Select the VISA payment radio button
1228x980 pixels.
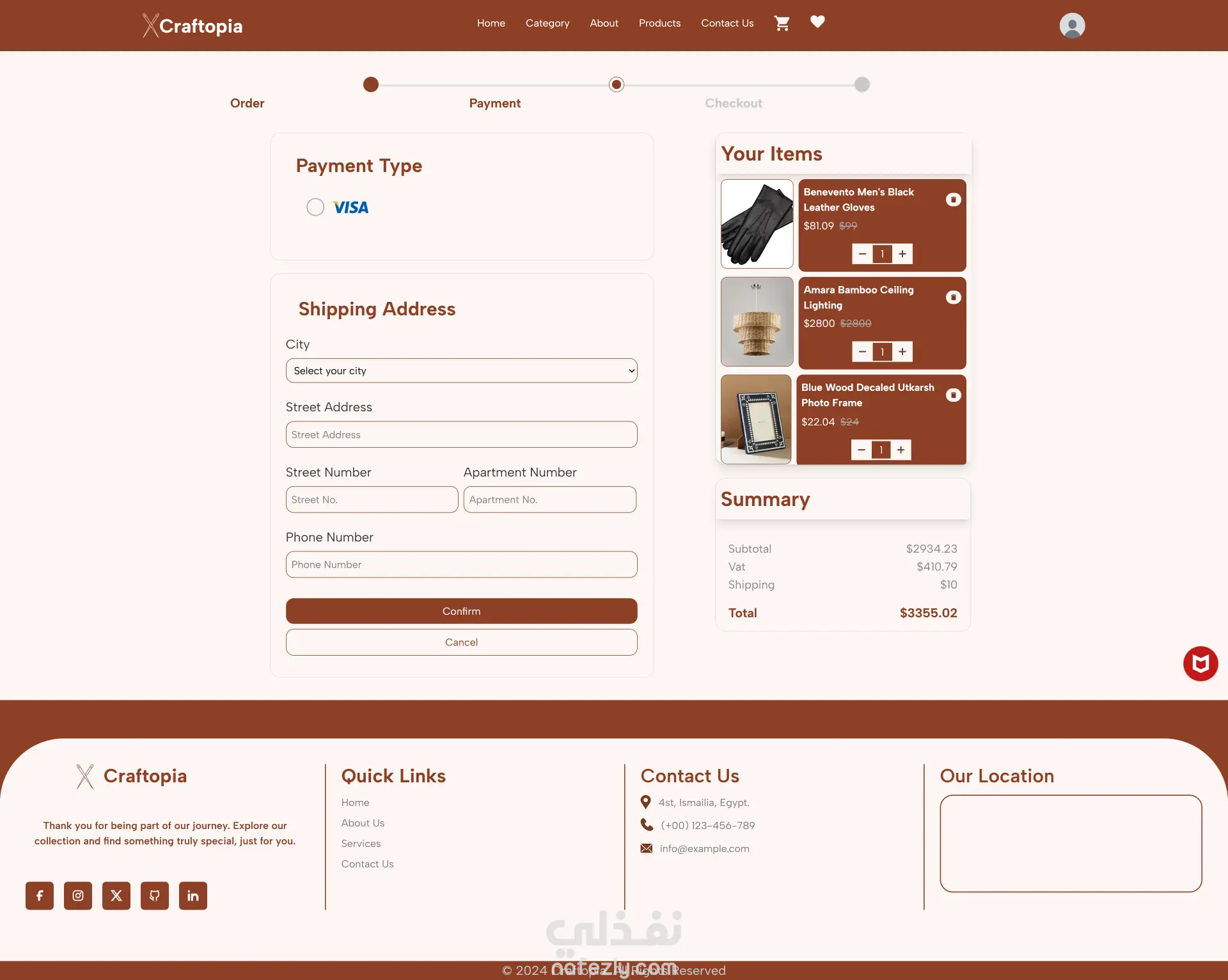(315, 207)
